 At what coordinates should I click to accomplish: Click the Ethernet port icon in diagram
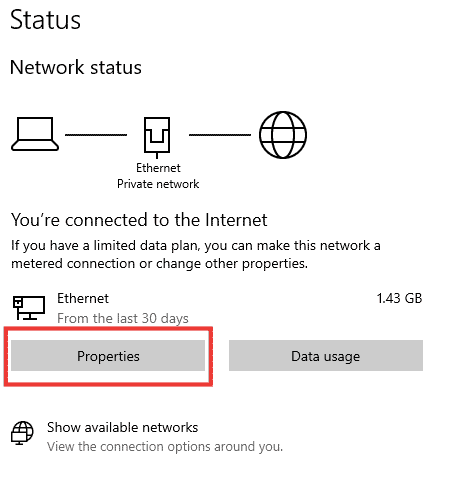pyautogui.click(x=157, y=137)
